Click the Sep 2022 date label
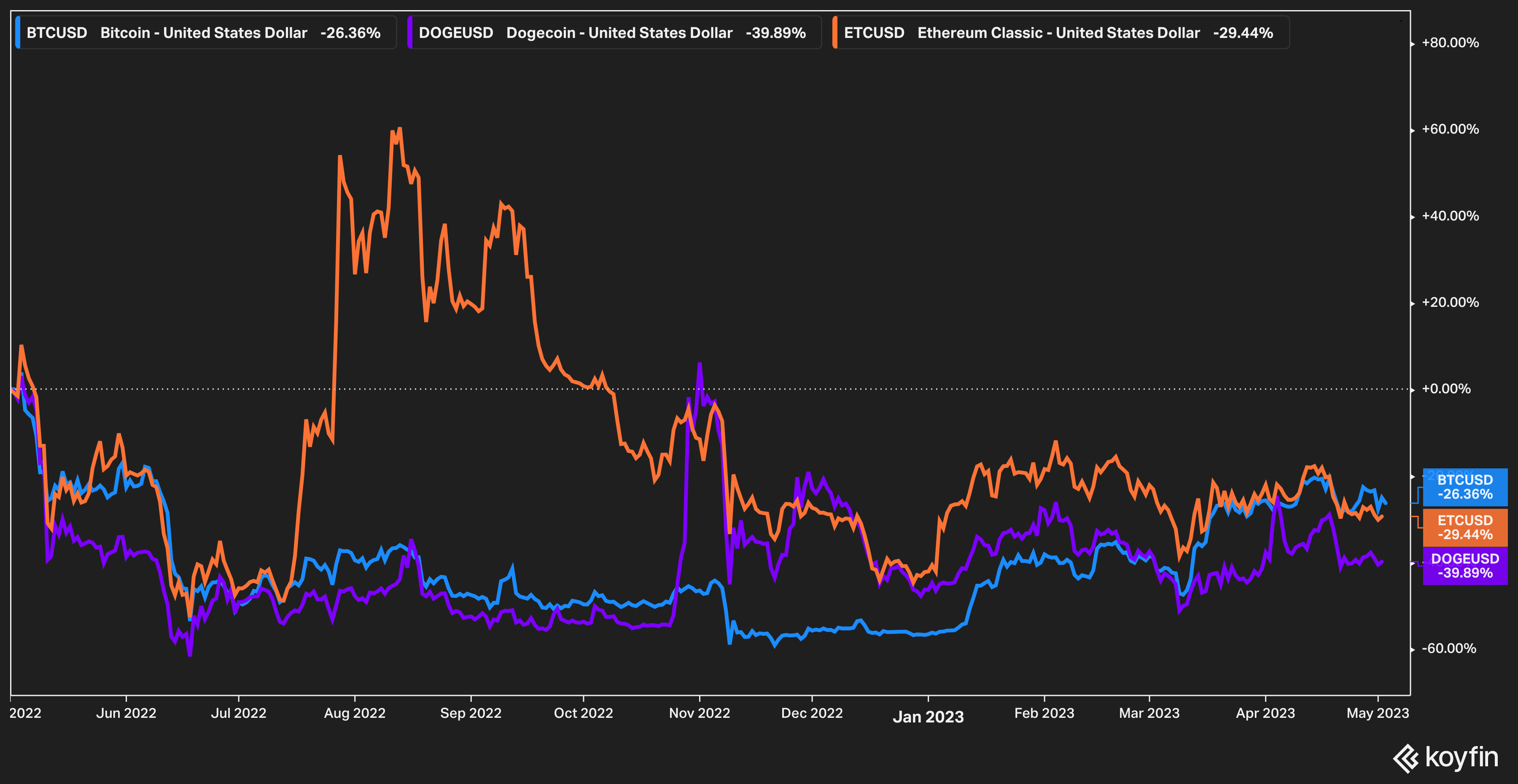1518x784 pixels. pyautogui.click(x=471, y=713)
